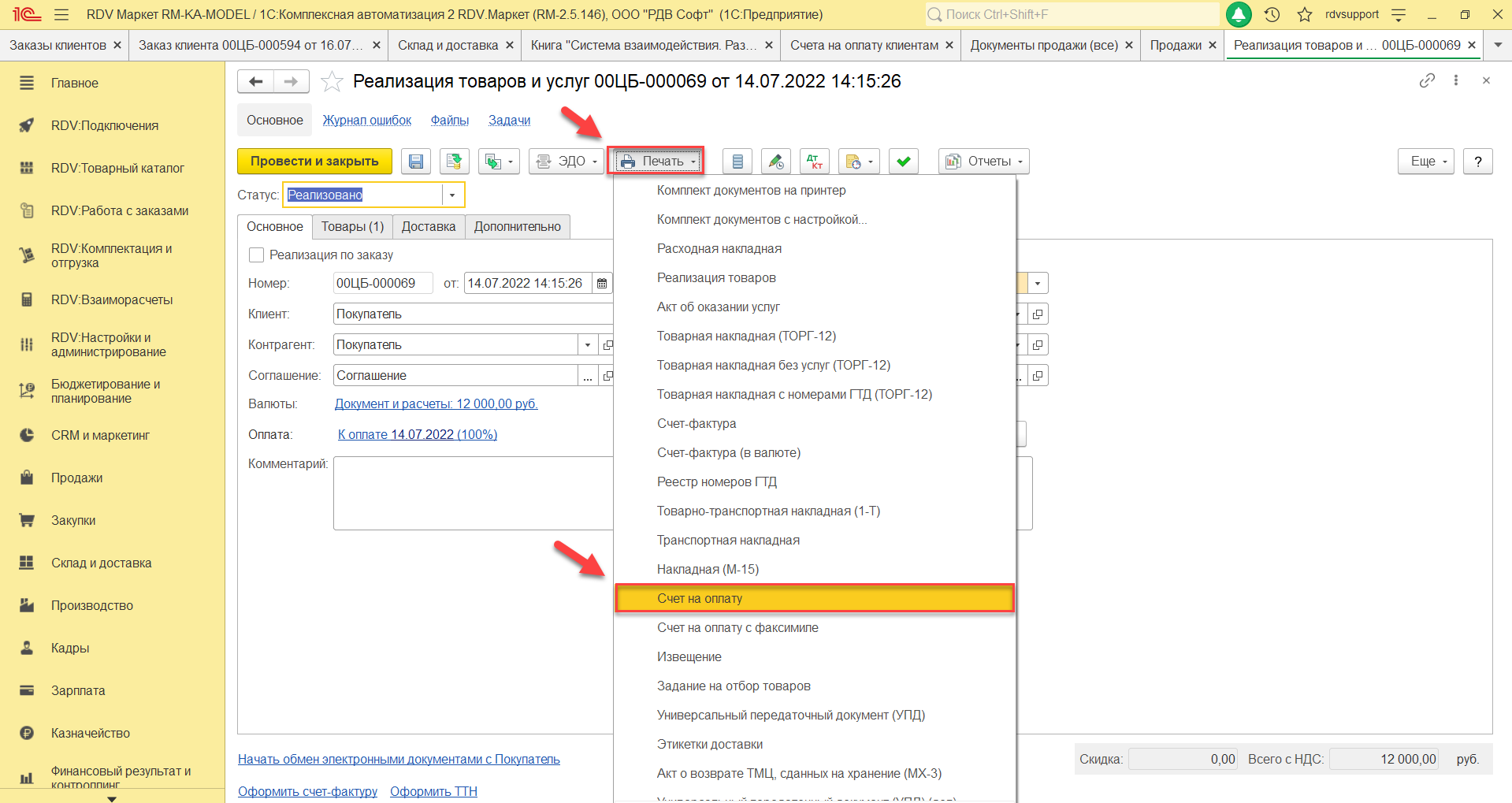Viewport: 1512px width, 803px height.
Task: Switch to the Товары (1) tab
Action: tap(352, 227)
